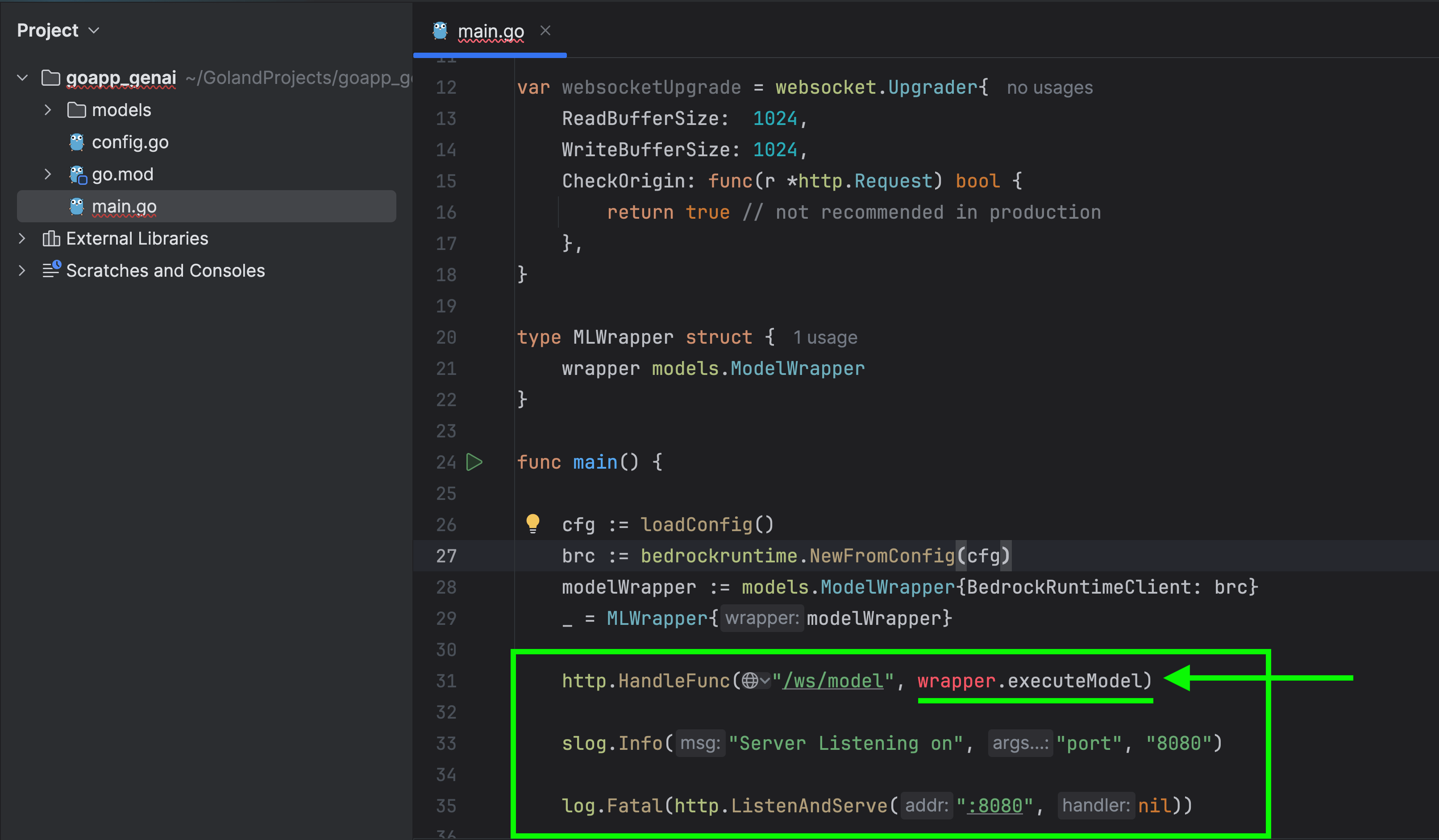Click the gopher icon next to config.go

(76, 142)
